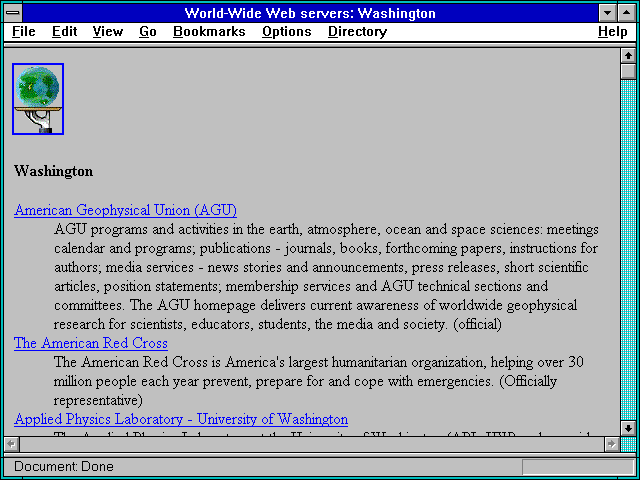Click the status bar progress indicator box
640x480 pixels.
[578, 467]
